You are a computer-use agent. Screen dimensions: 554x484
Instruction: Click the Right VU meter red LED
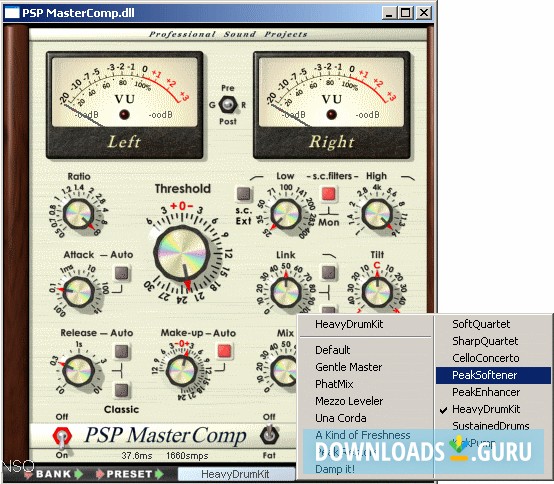[331, 114]
